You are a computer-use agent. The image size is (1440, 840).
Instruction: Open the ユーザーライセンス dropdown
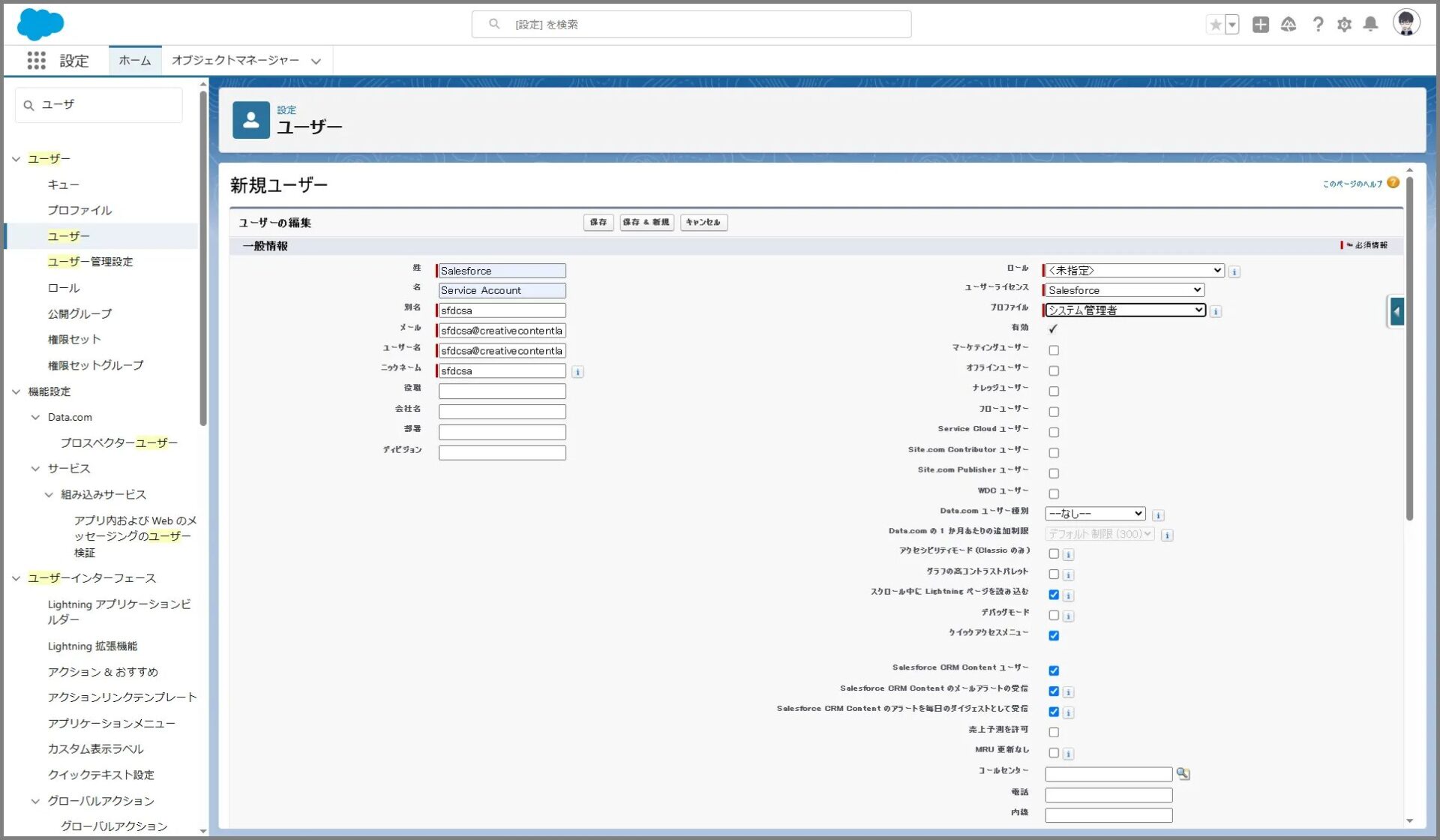(x=1124, y=289)
